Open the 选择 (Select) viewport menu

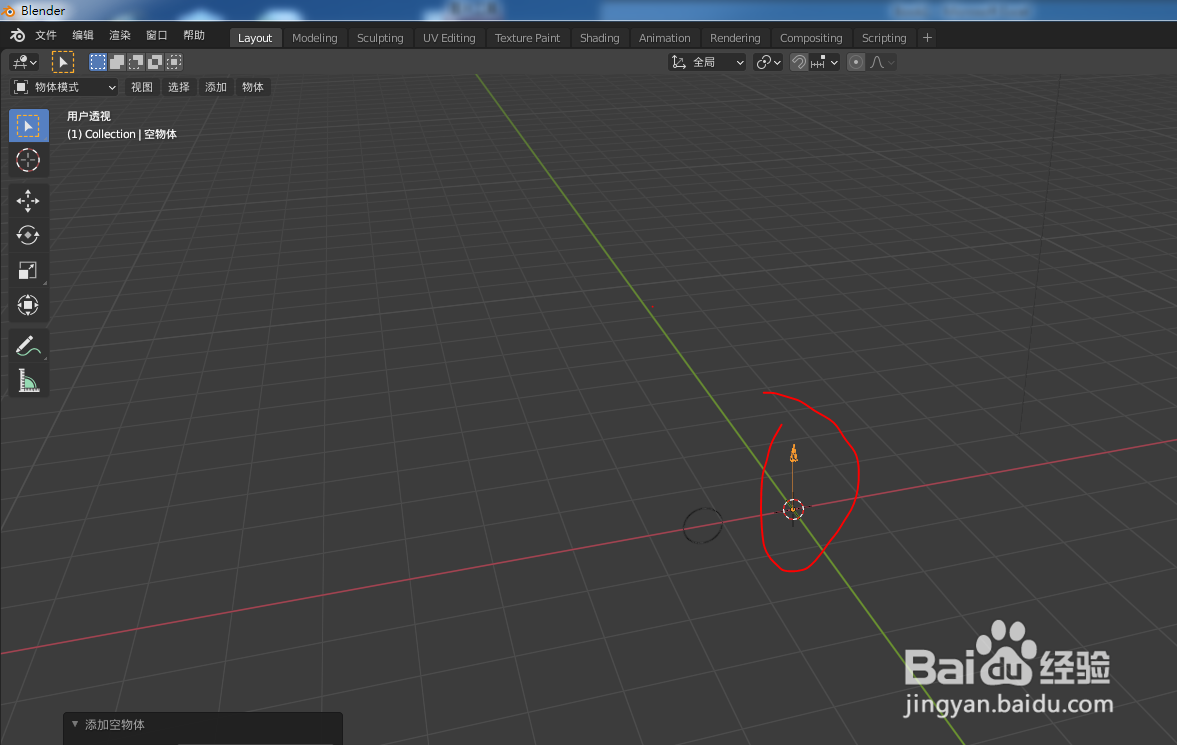179,87
